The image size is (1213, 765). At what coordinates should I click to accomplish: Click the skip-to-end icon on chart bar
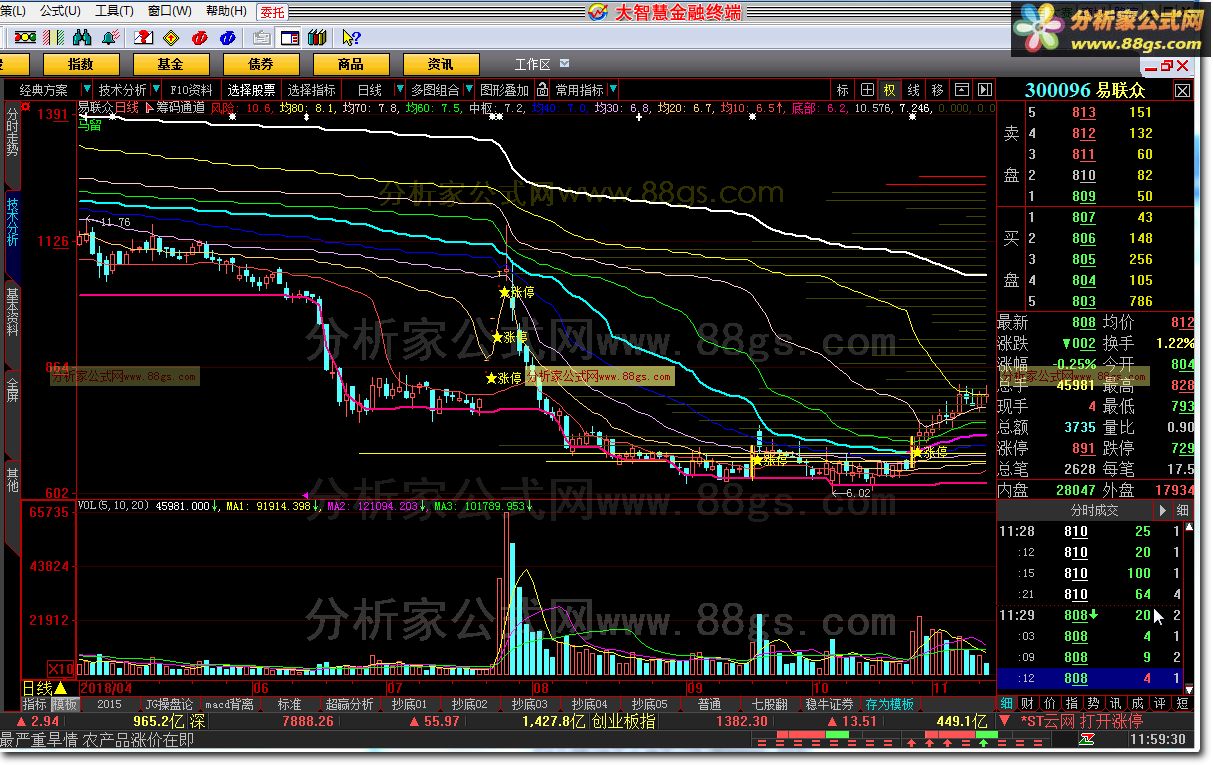pyautogui.click(x=984, y=90)
